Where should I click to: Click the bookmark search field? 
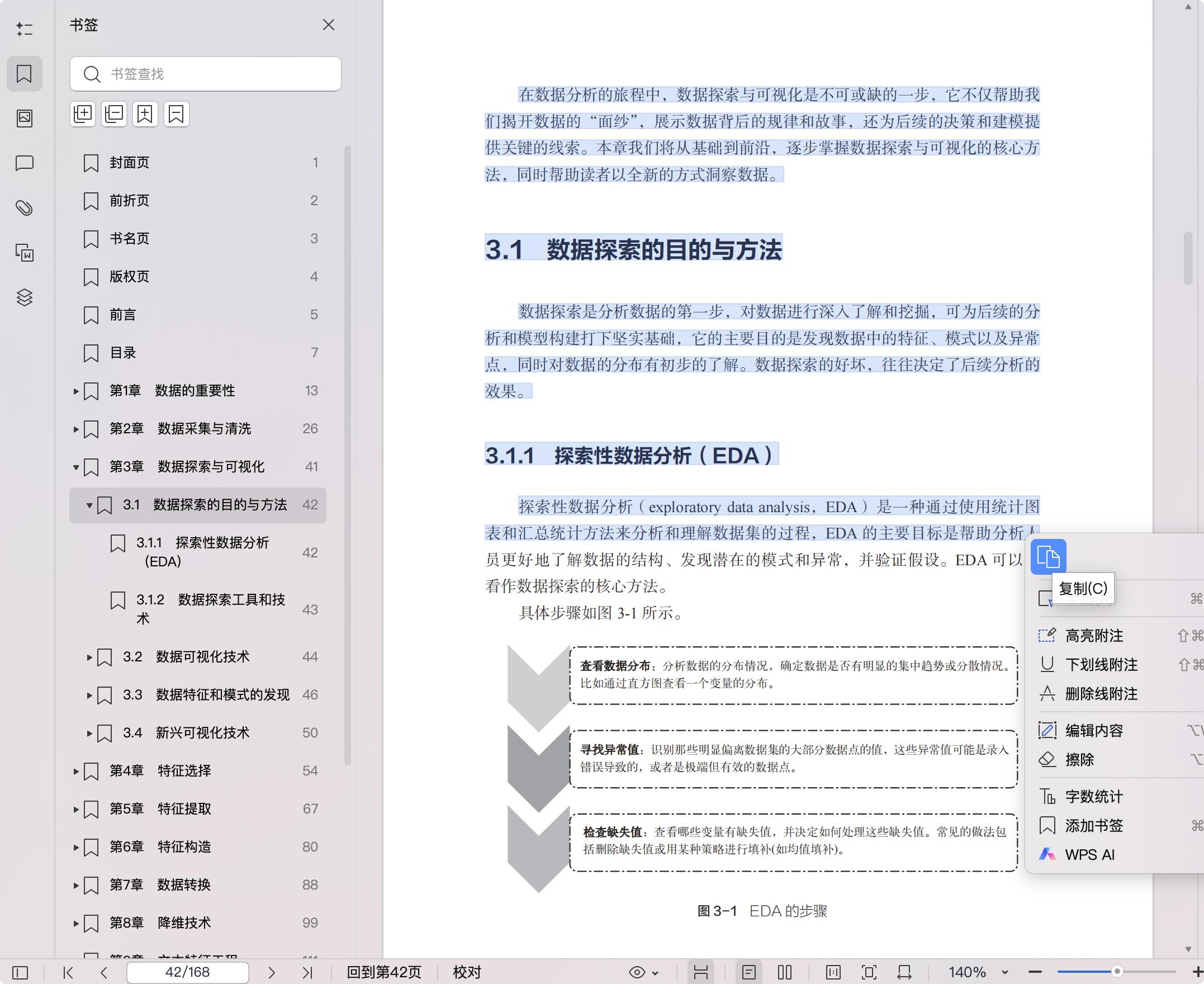click(206, 74)
